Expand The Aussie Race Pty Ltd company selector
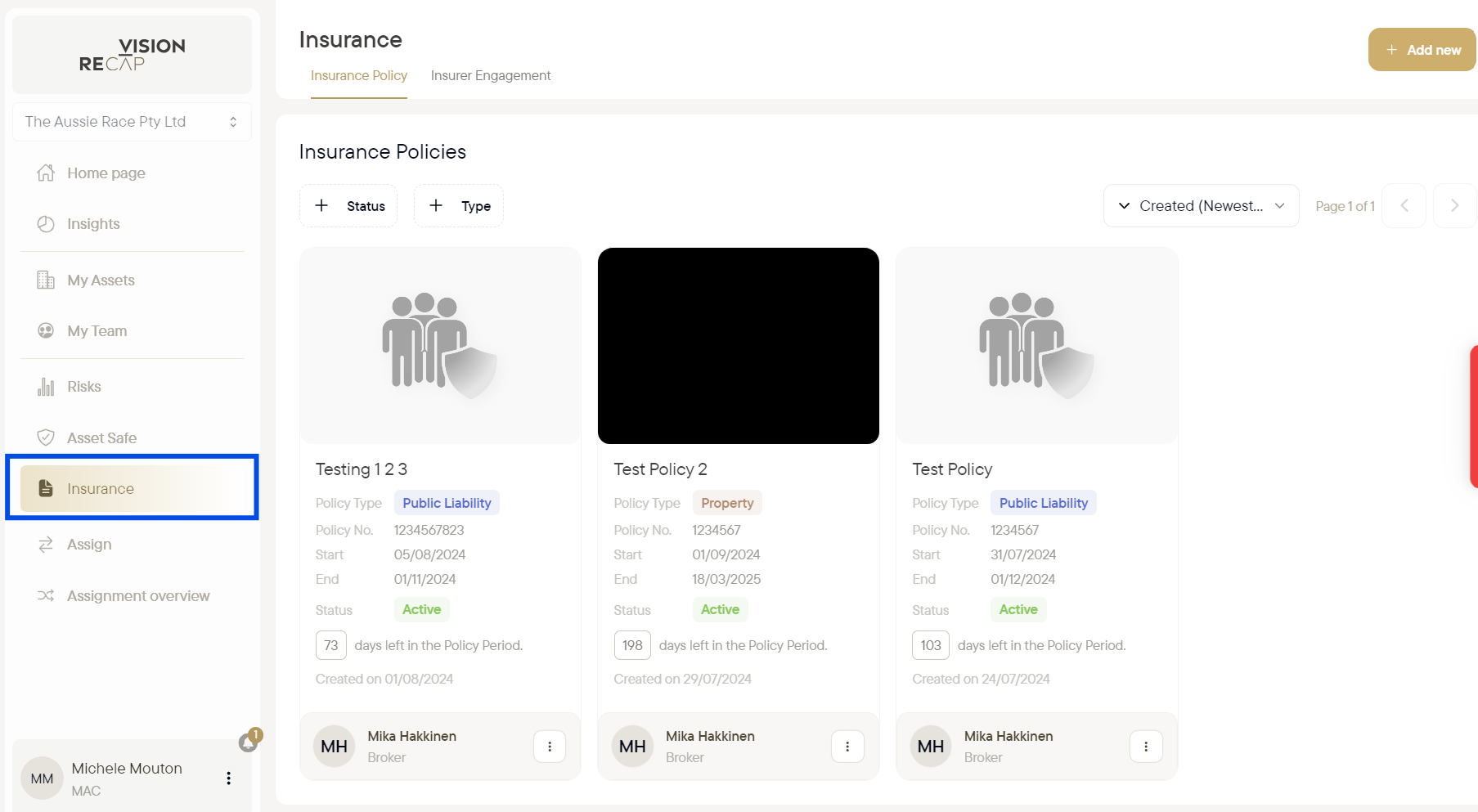The image size is (1478, 812). 132,122
